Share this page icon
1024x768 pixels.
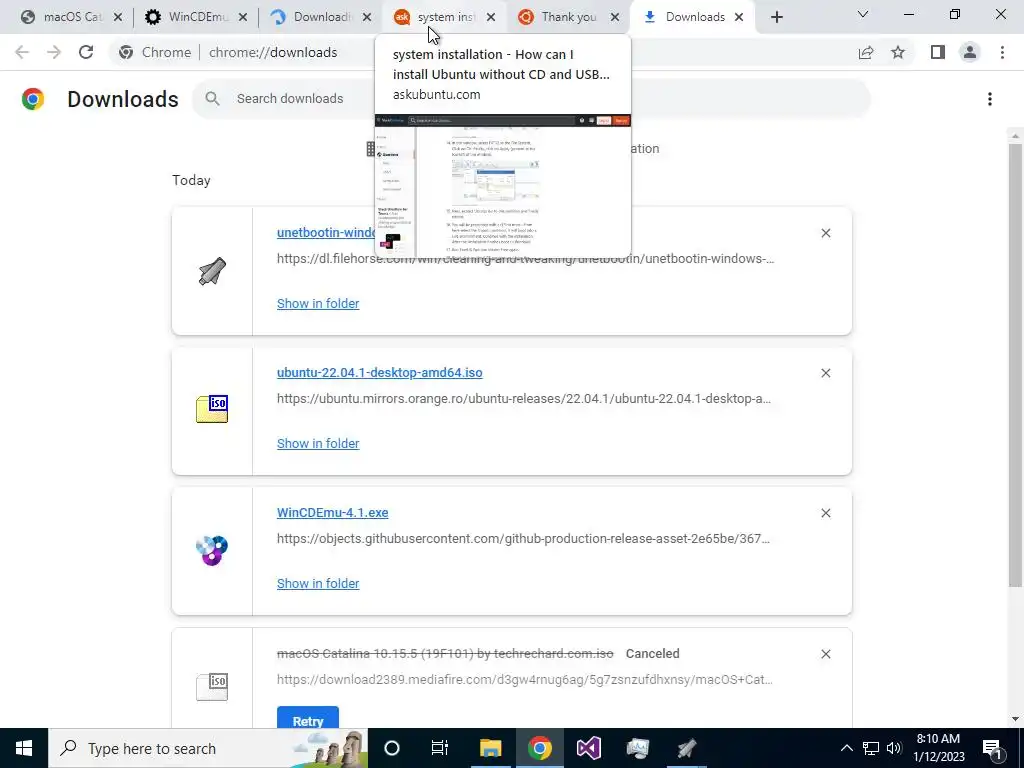(866, 52)
